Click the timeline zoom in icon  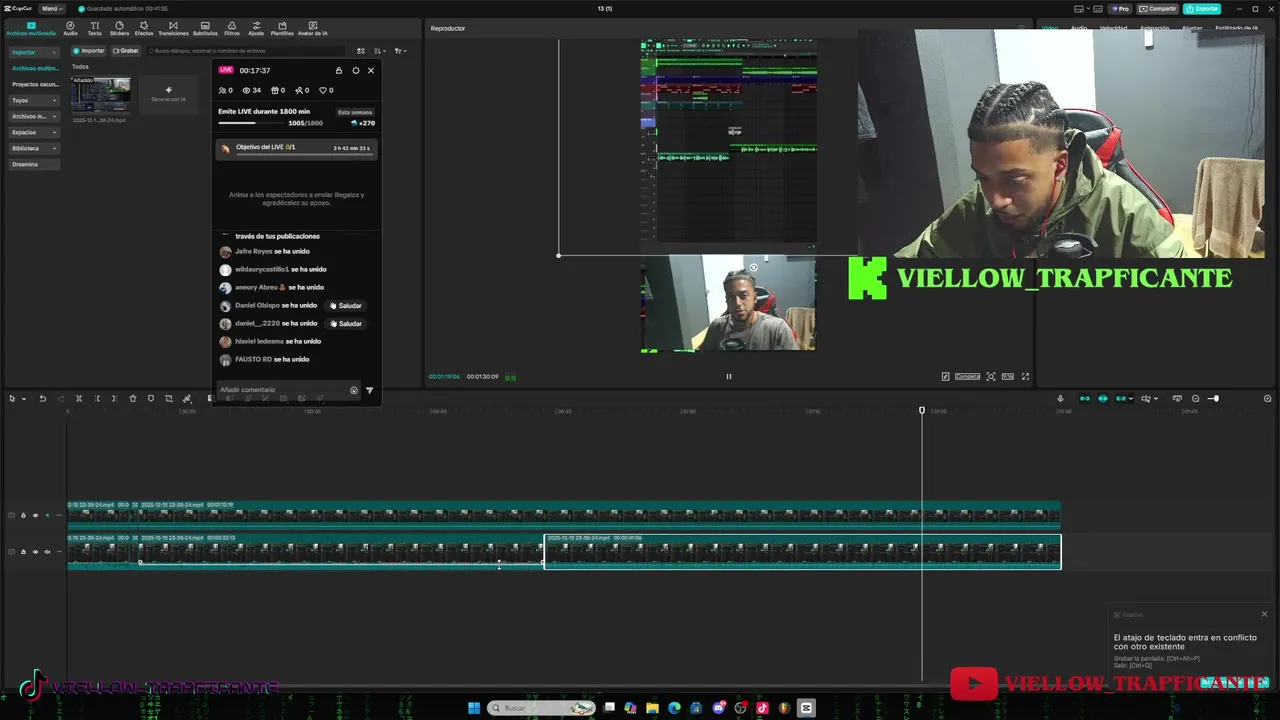point(1267,398)
